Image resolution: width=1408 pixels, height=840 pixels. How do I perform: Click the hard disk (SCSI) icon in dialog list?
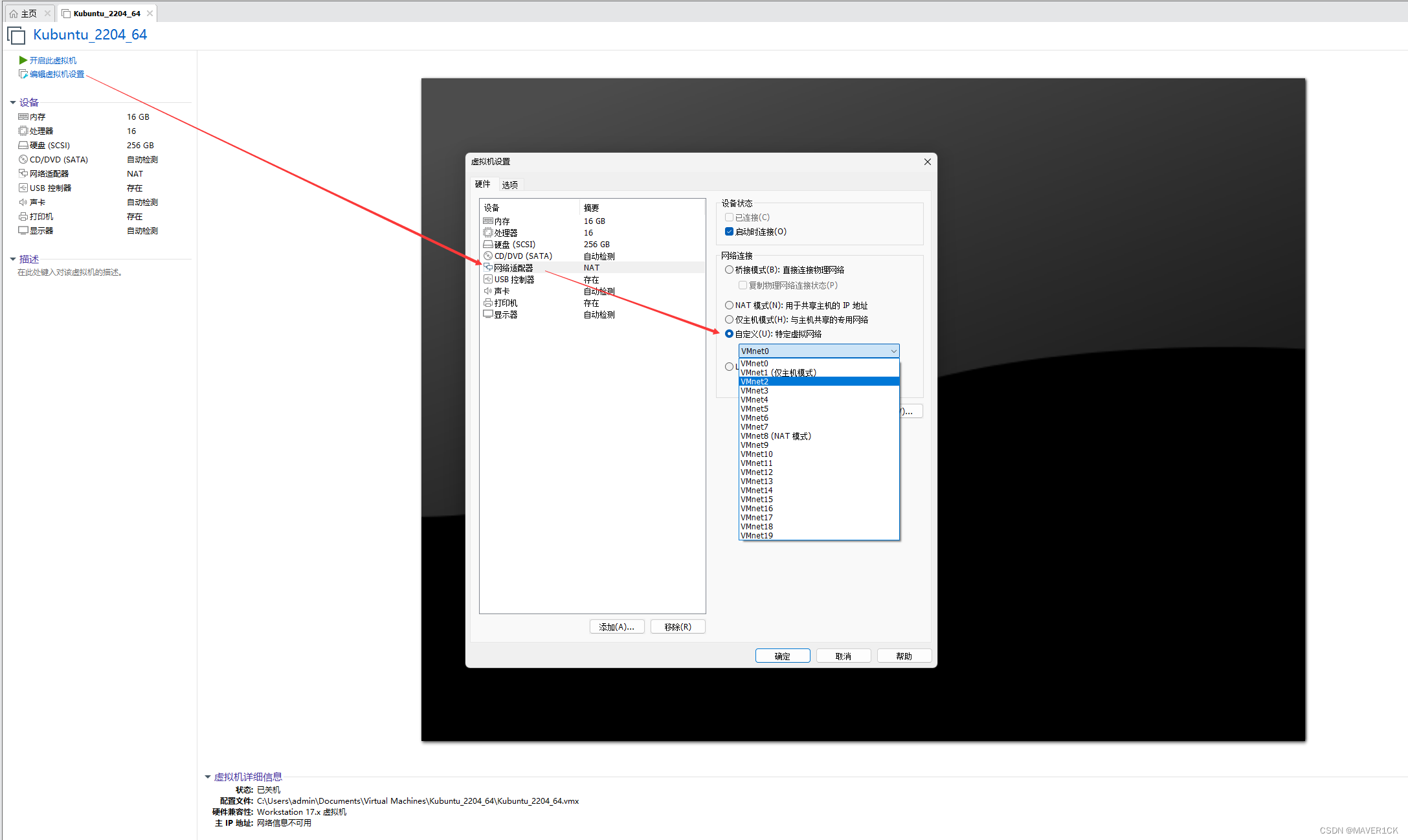pyautogui.click(x=488, y=245)
